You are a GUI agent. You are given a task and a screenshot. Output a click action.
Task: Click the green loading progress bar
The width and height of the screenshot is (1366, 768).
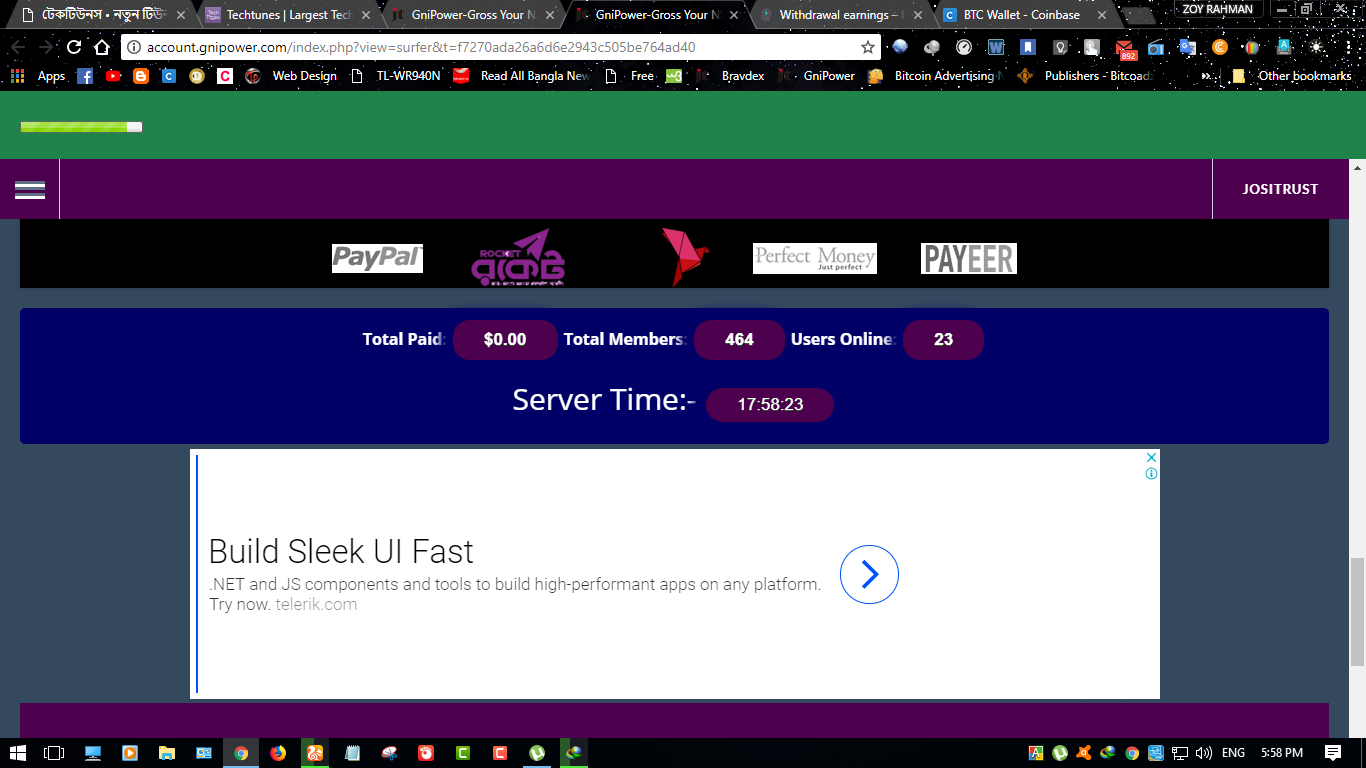pyautogui.click(x=81, y=127)
